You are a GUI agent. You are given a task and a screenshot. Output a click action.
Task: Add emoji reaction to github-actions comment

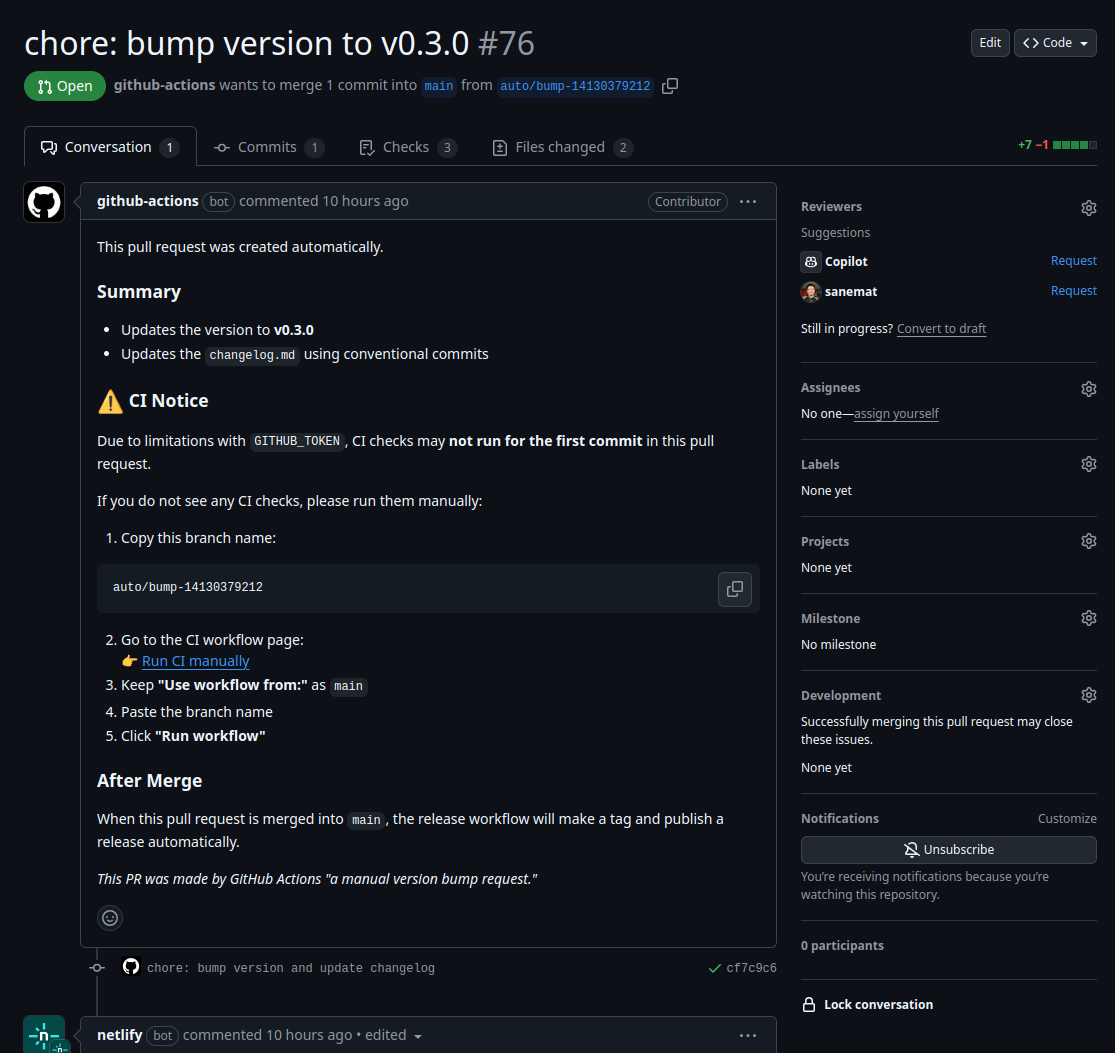click(110, 918)
